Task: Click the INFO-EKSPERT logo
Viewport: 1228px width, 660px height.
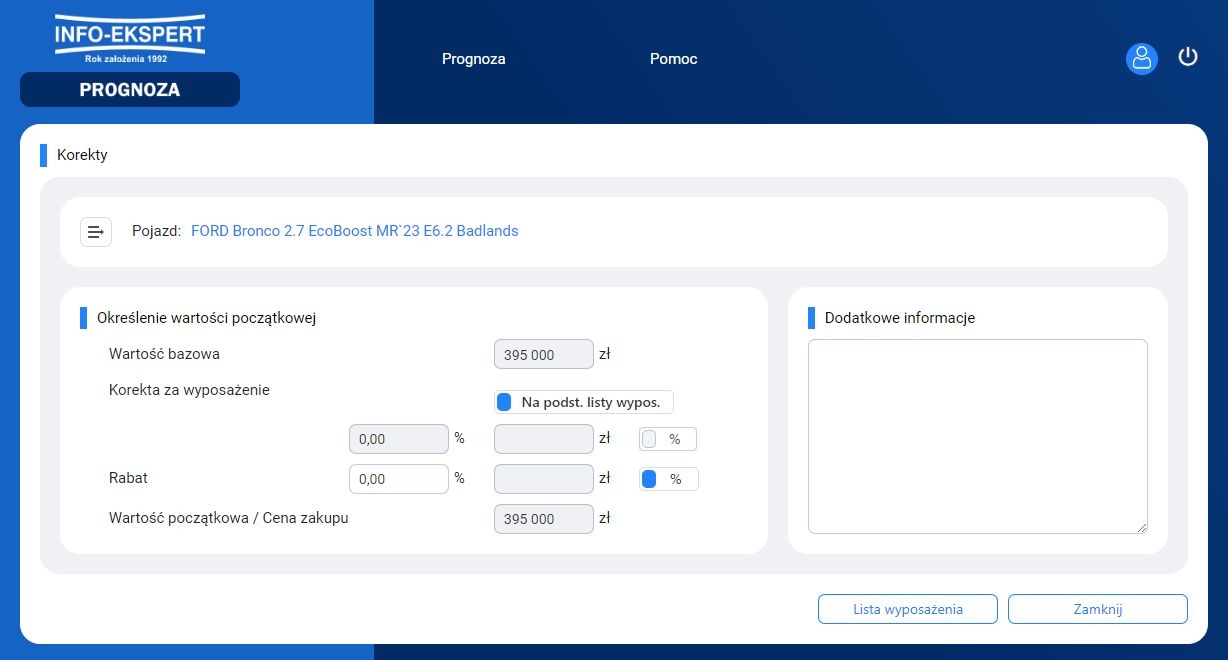Action: pyautogui.click(x=130, y=38)
